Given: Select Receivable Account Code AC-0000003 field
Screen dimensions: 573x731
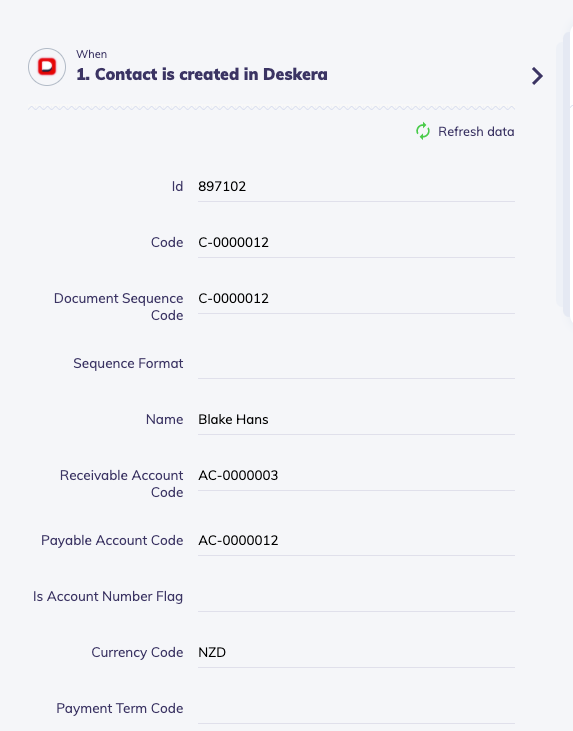Looking at the screenshot, I should click(356, 476).
